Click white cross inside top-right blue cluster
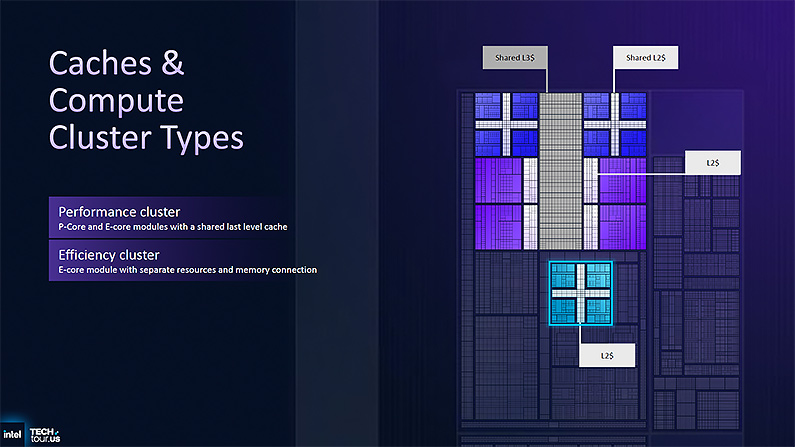The image size is (795, 447). (x=615, y=123)
